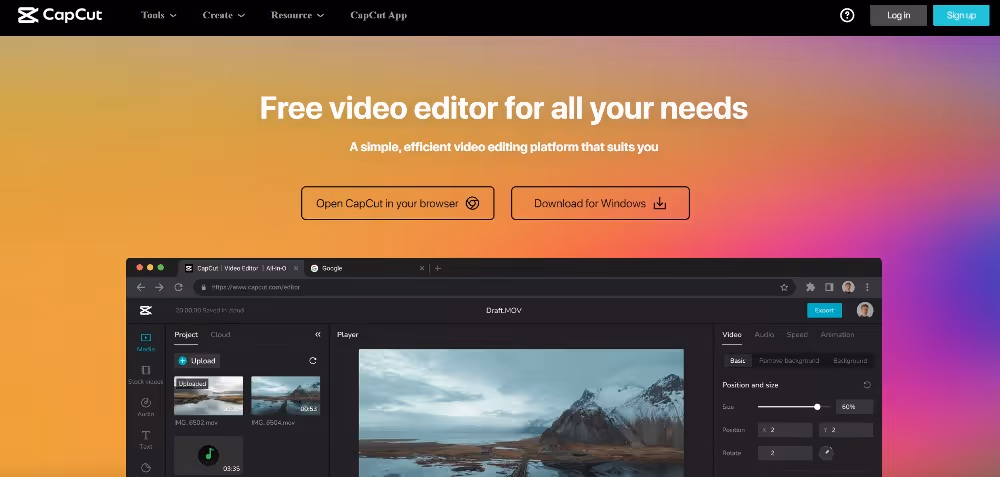Open the Audio properties tab
1000x477 pixels.
coord(764,334)
